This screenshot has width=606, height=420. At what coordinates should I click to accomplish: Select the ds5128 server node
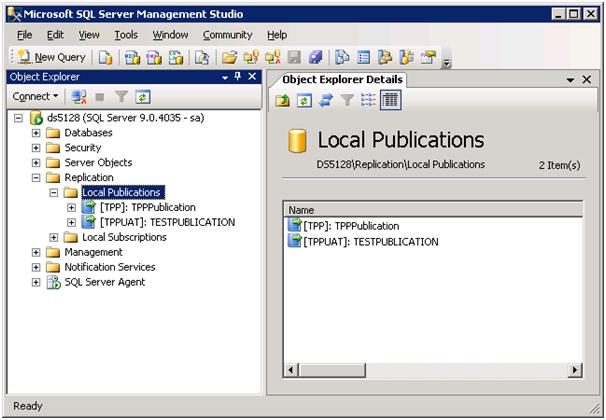126,118
